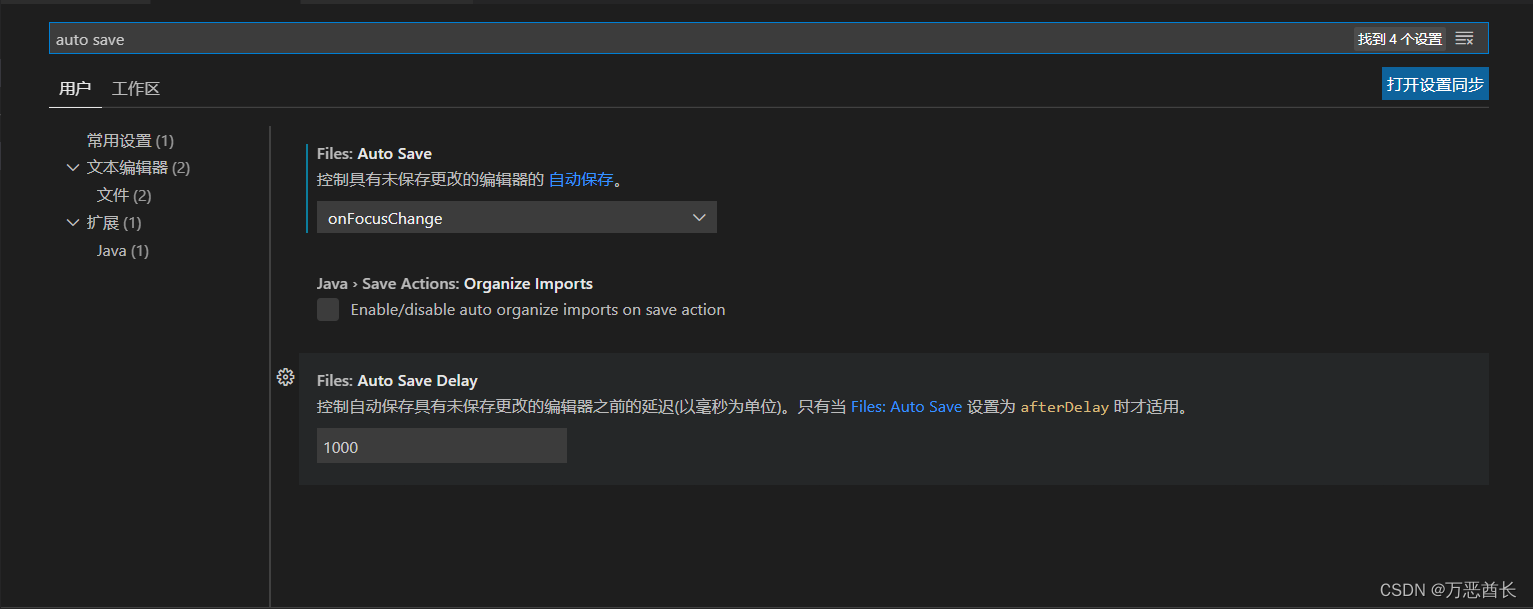Click the Auto Save Delay value field
This screenshot has width=1533, height=609.
click(441, 446)
